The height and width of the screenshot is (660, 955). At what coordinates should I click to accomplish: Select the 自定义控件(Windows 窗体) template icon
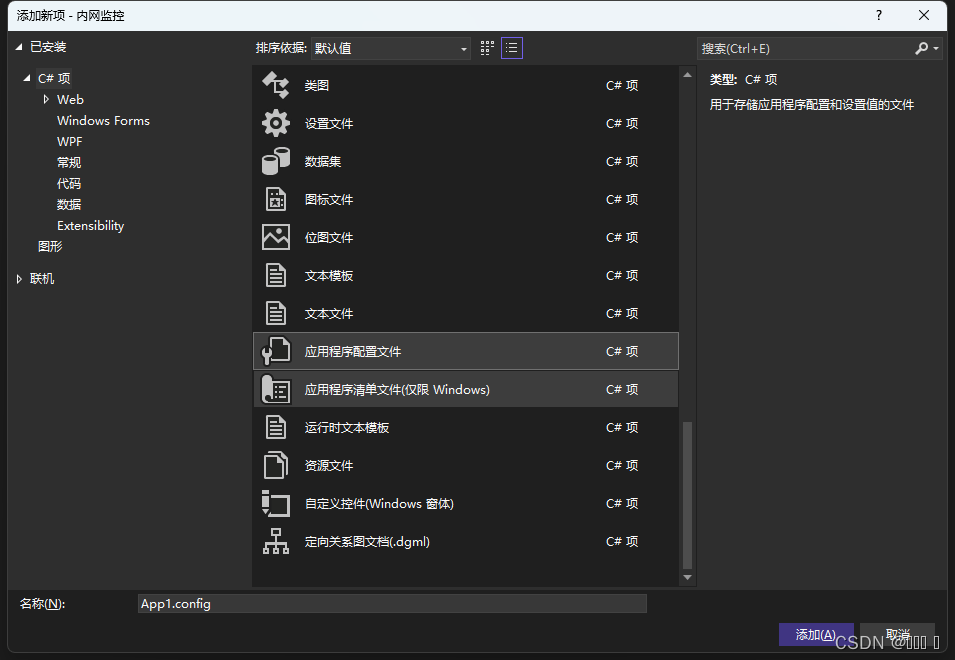pos(277,503)
